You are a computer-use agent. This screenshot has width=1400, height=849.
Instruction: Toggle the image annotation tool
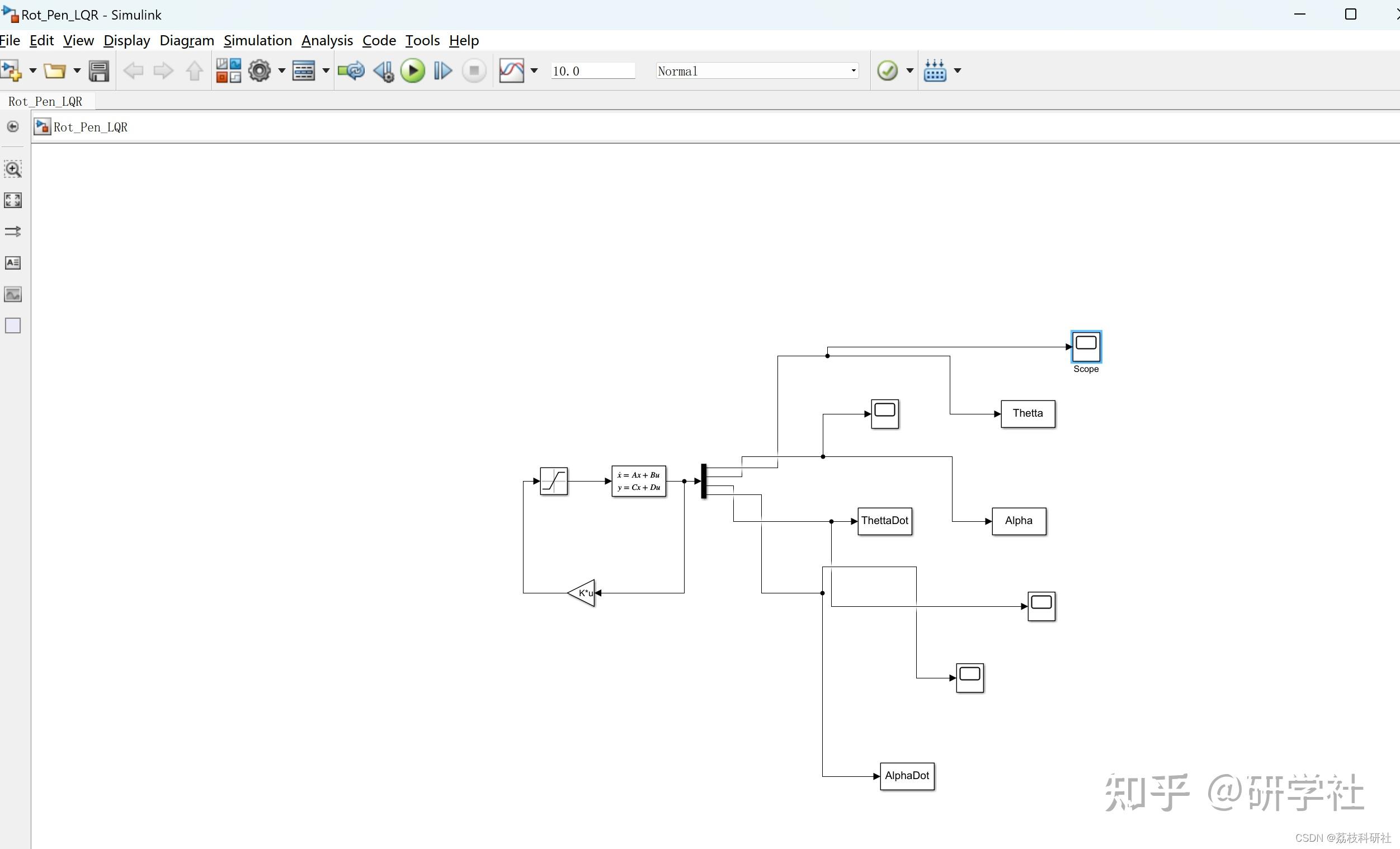pos(12,294)
